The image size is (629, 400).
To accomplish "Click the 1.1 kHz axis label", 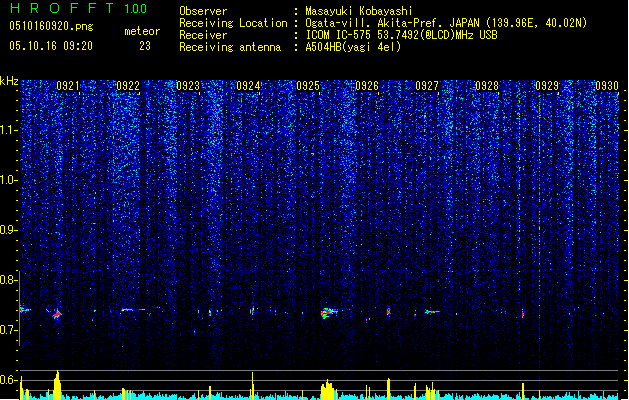I will (x=8, y=130).
